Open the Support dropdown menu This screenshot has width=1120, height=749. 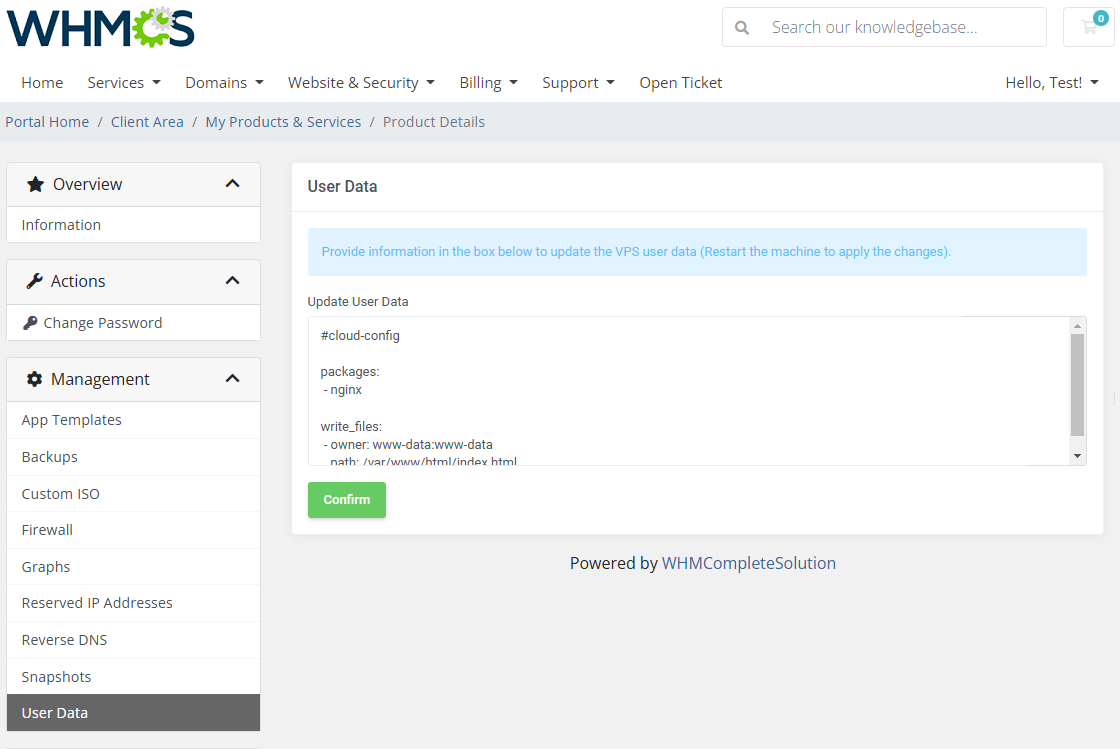coord(579,83)
